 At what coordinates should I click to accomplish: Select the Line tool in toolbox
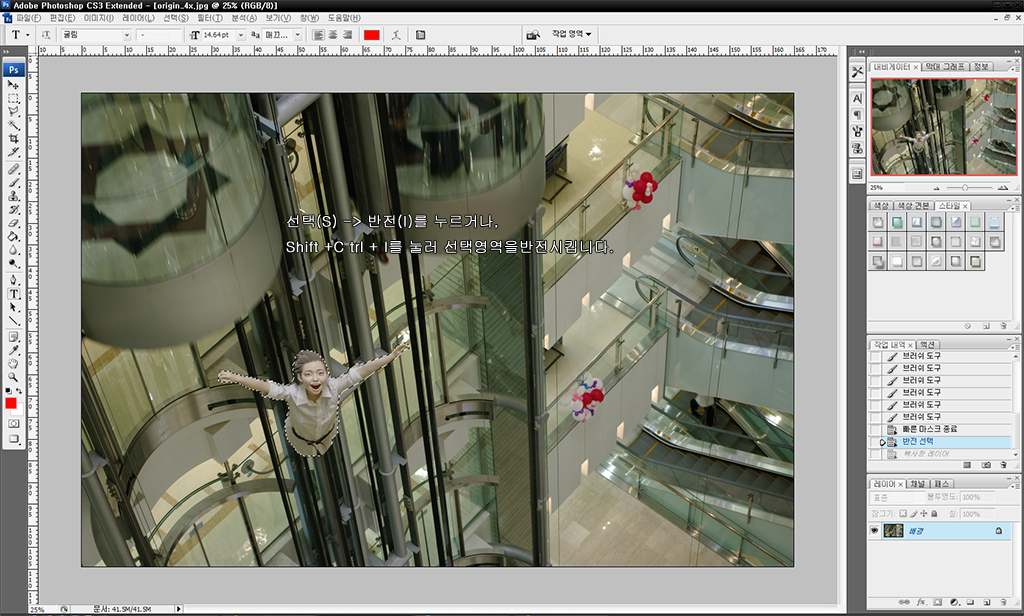(13, 321)
